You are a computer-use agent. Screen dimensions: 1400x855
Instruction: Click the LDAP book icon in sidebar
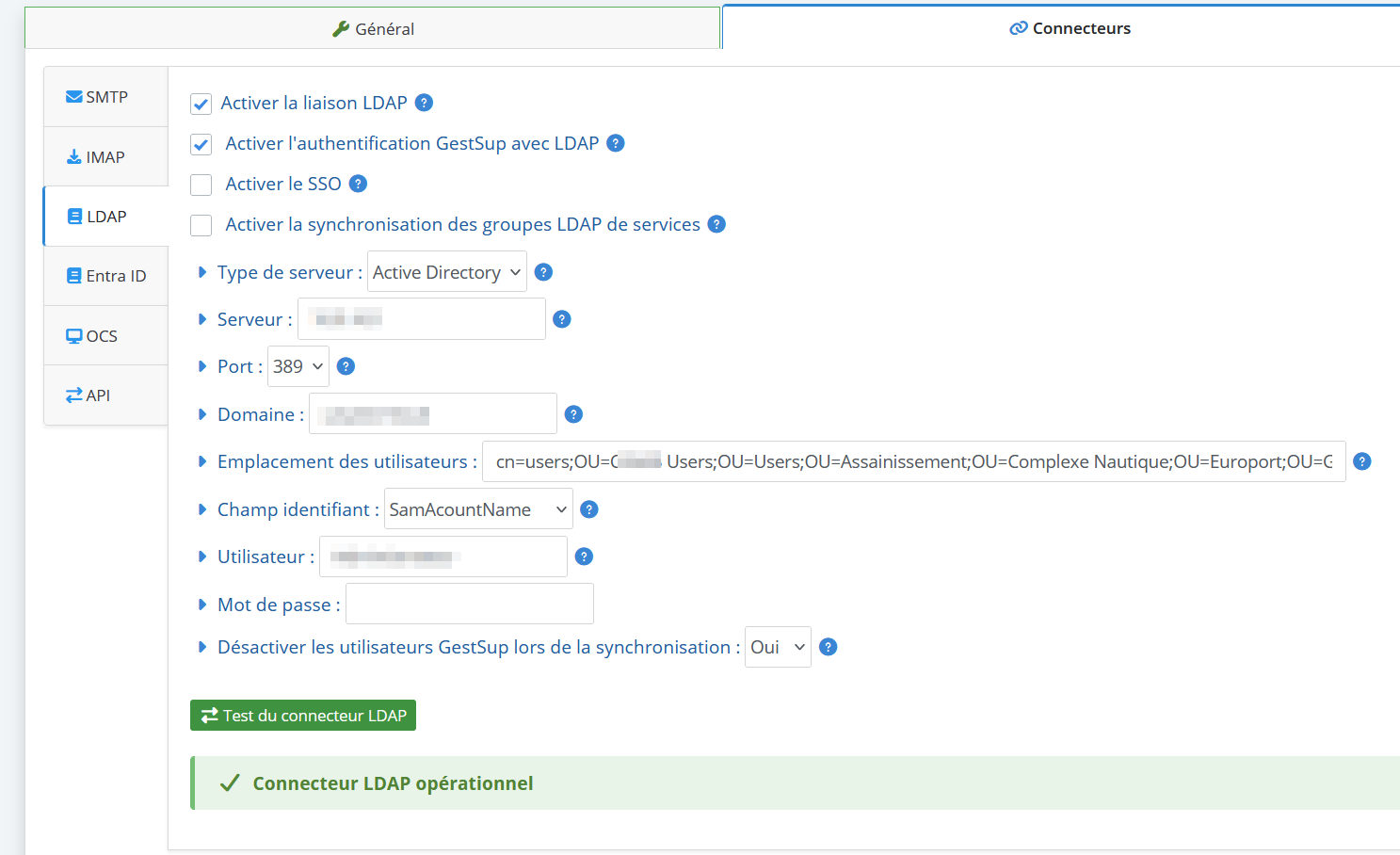pos(75,217)
